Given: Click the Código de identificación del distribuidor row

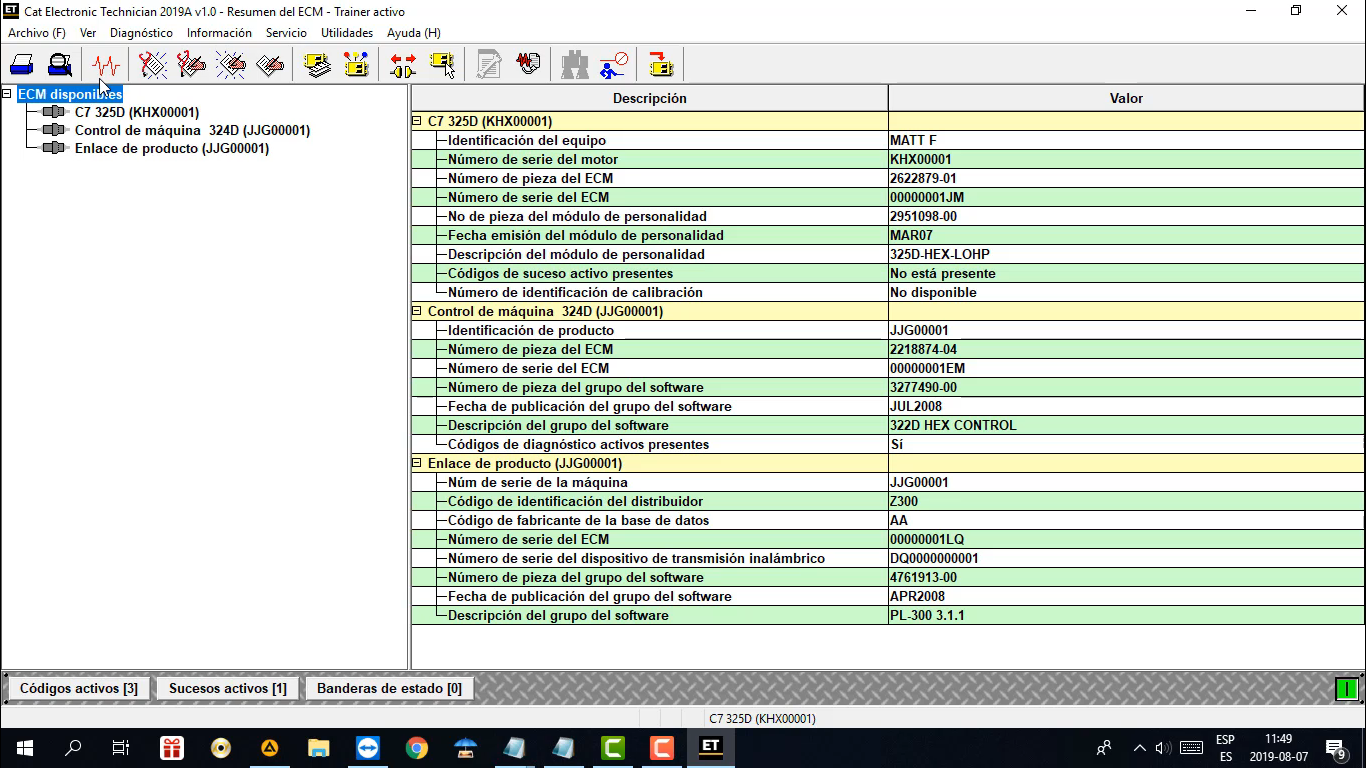Looking at the screenshot, I should click(888, 501).
